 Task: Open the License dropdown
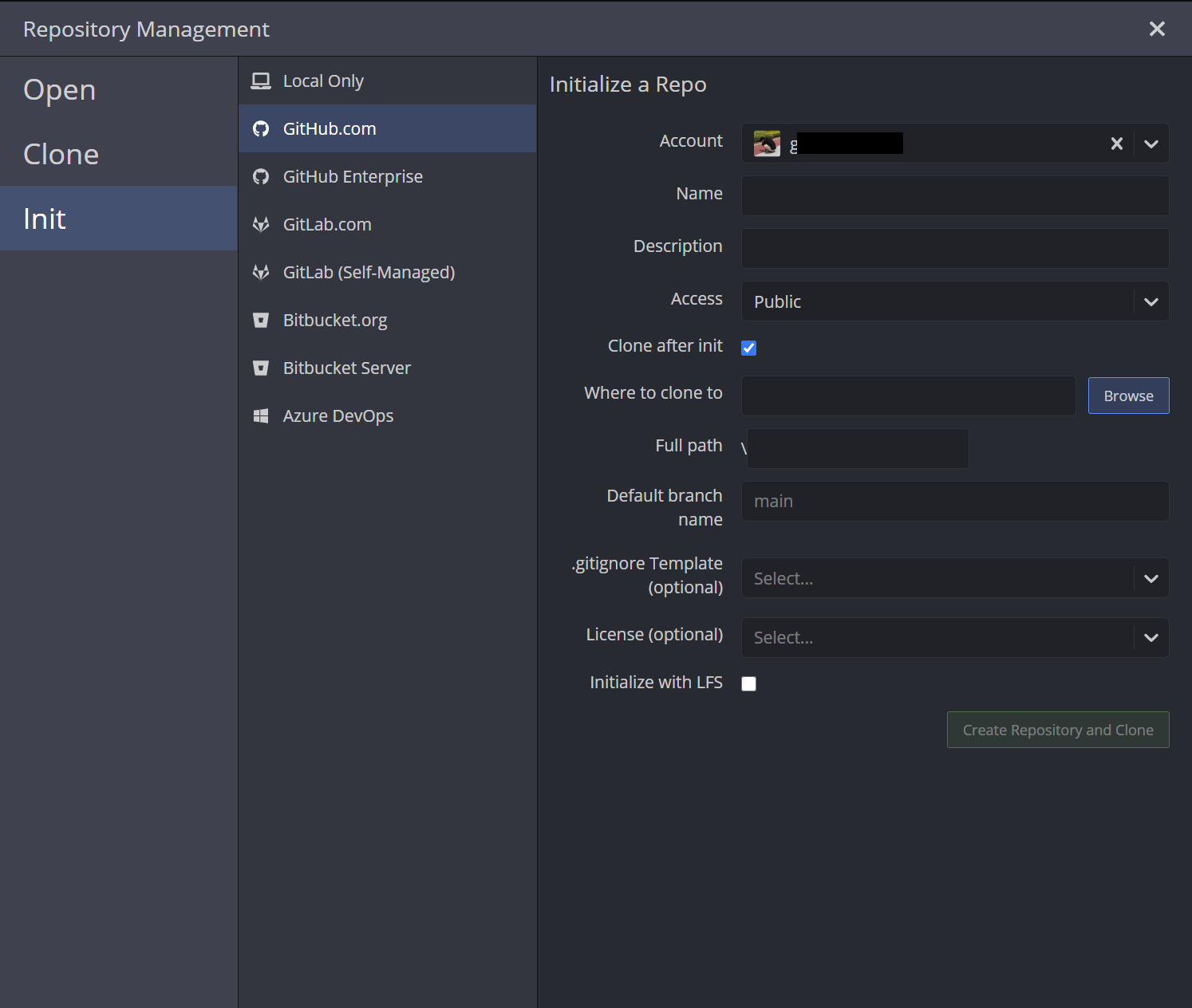point(955,637)
